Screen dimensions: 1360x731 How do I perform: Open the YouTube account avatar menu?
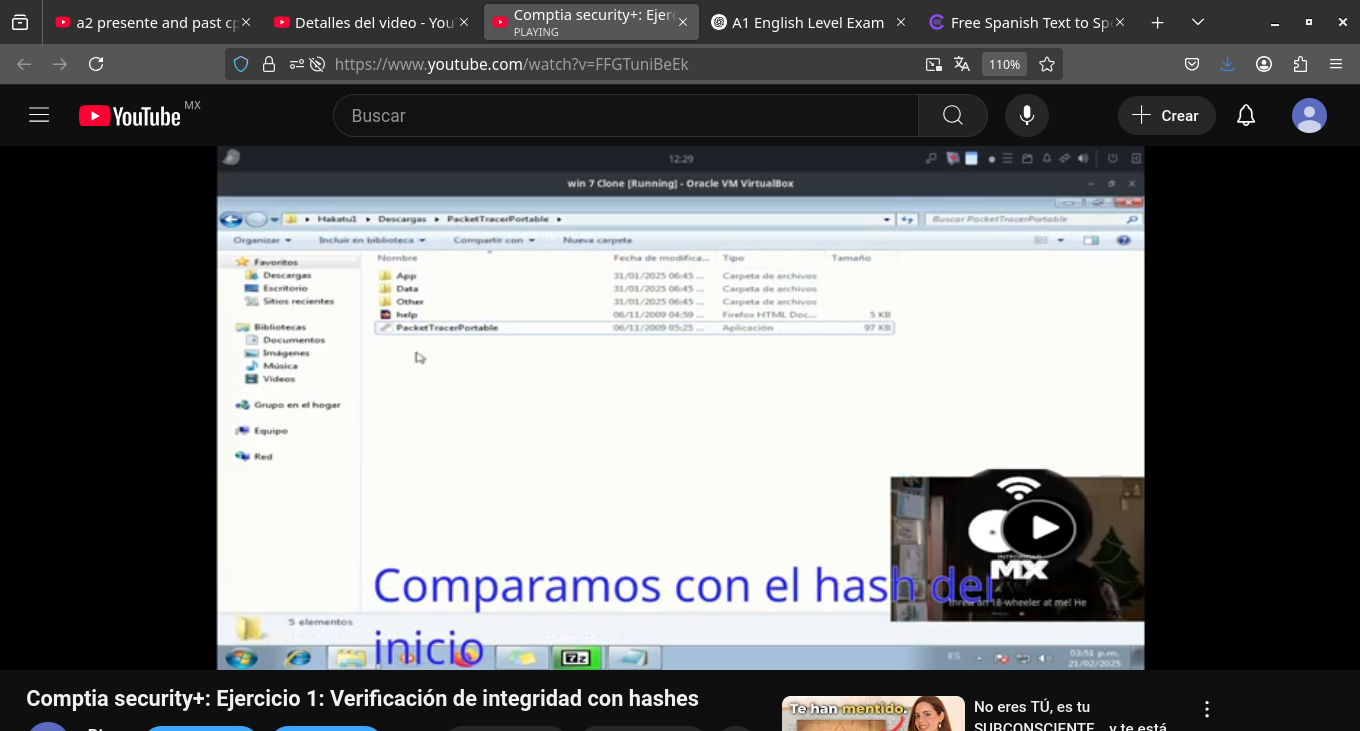[x=1308, y=116]
